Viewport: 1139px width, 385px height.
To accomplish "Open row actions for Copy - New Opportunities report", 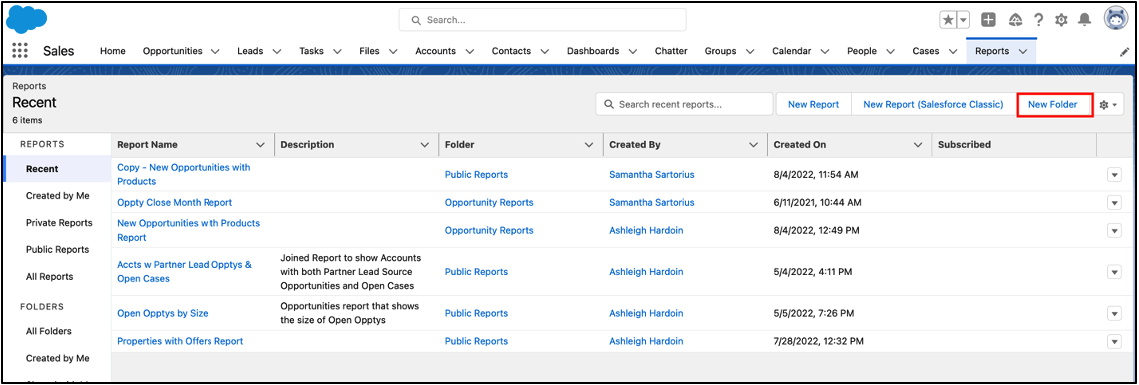I will 1114,174.
